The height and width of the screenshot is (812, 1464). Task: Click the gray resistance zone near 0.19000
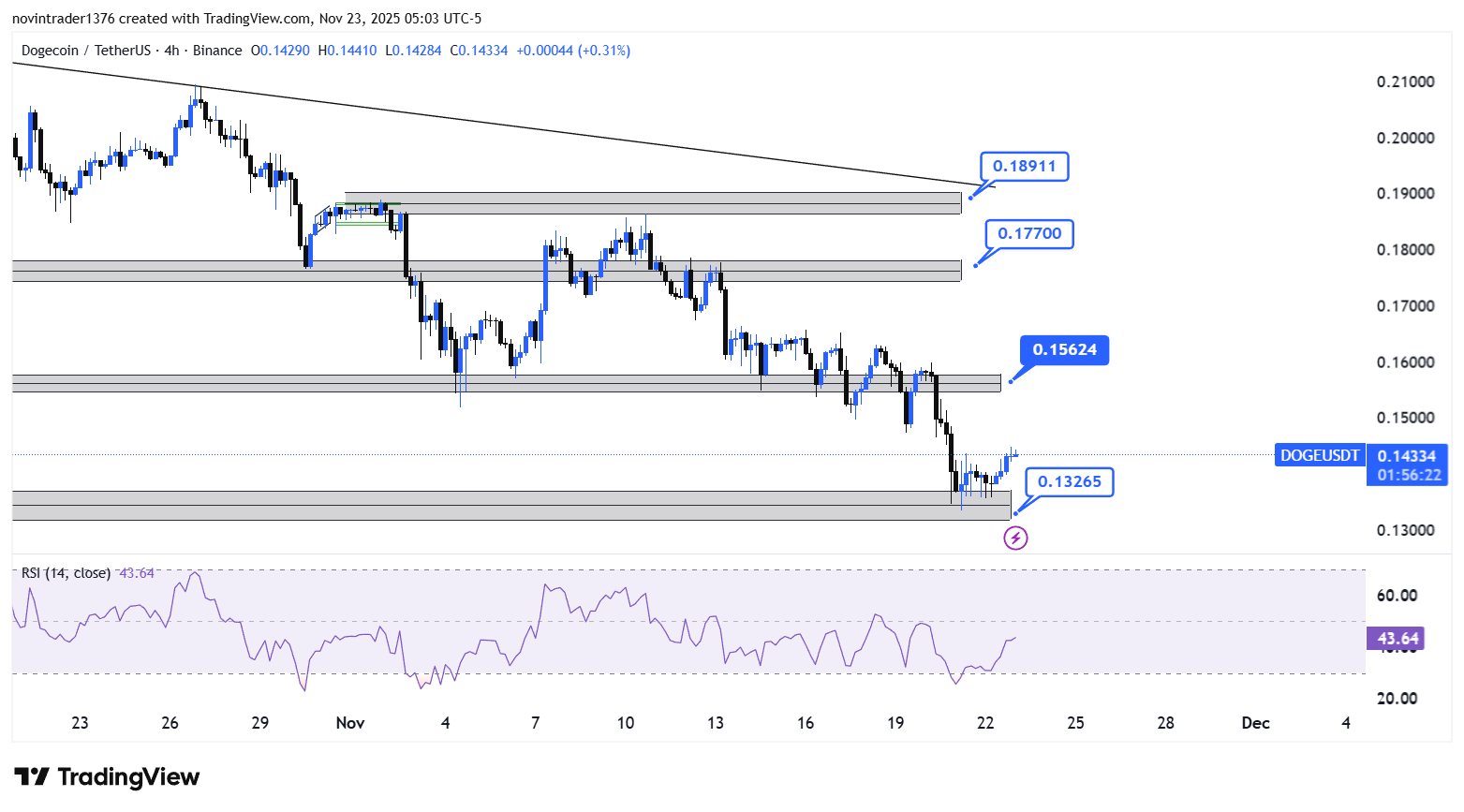pos(656,203)
